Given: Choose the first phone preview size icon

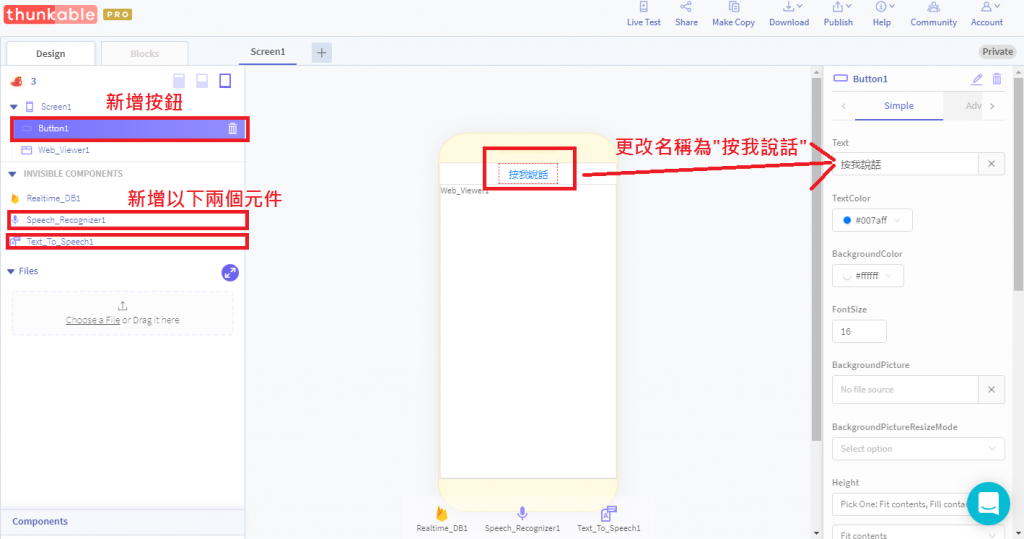Looking at the screenshot, I should [x=179, y=81].
